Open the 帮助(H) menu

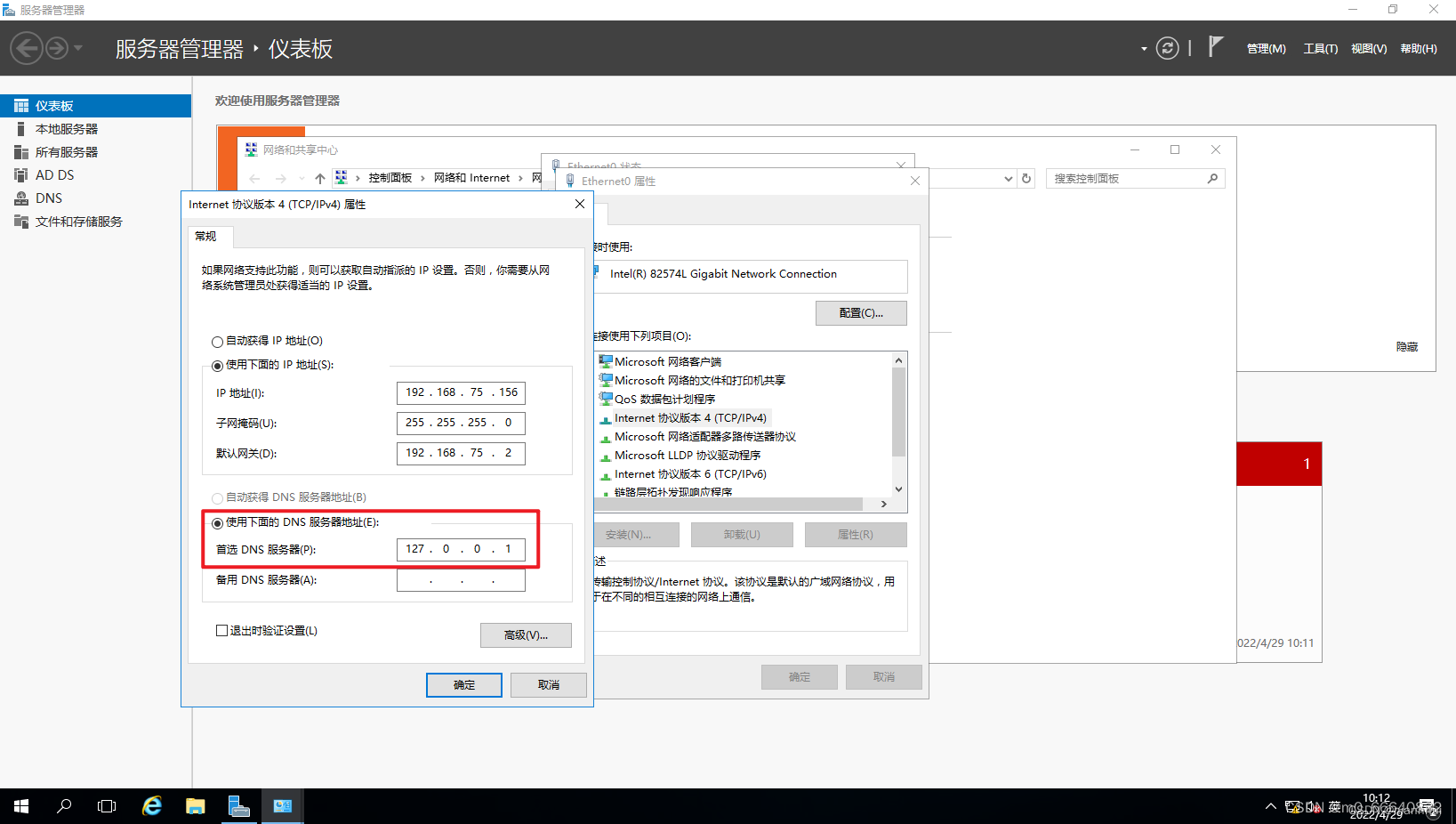tap(1419, 49)
